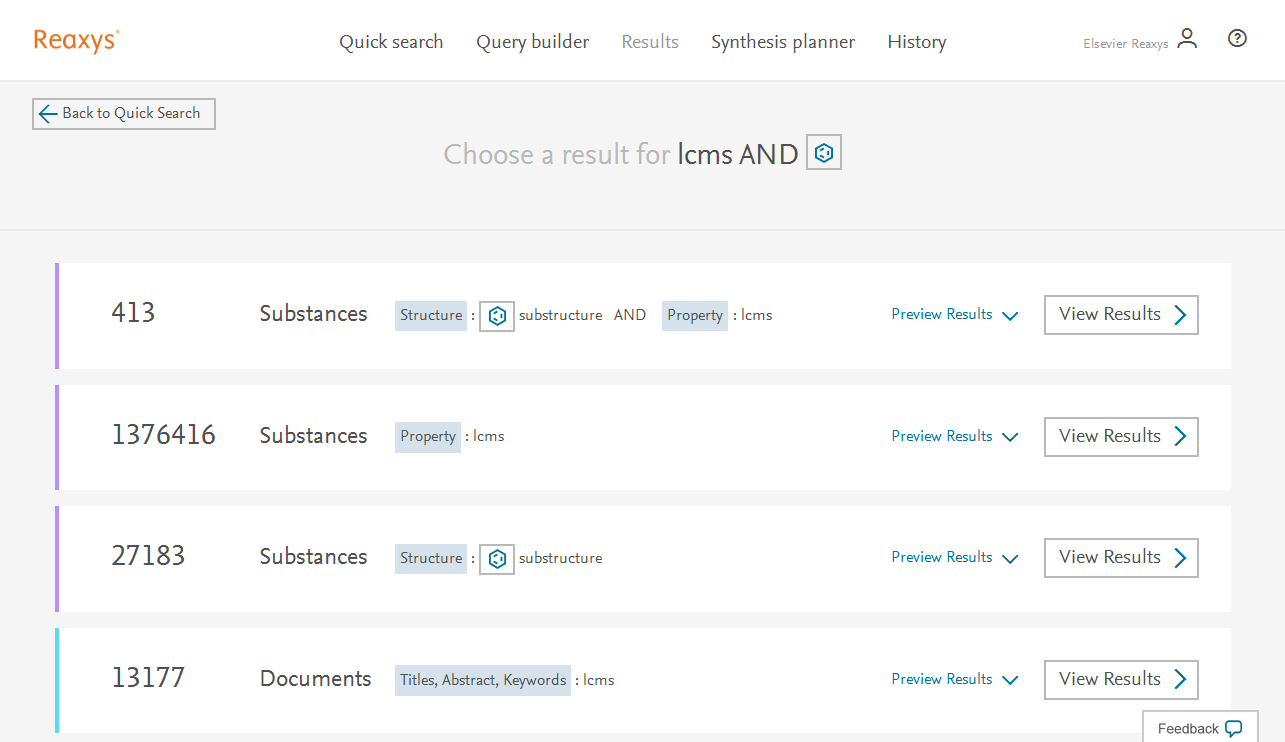The width and height of the screenshot is (1285, 742).
Task: Open the Synthesis planner tab
Action: click(783, 42)
